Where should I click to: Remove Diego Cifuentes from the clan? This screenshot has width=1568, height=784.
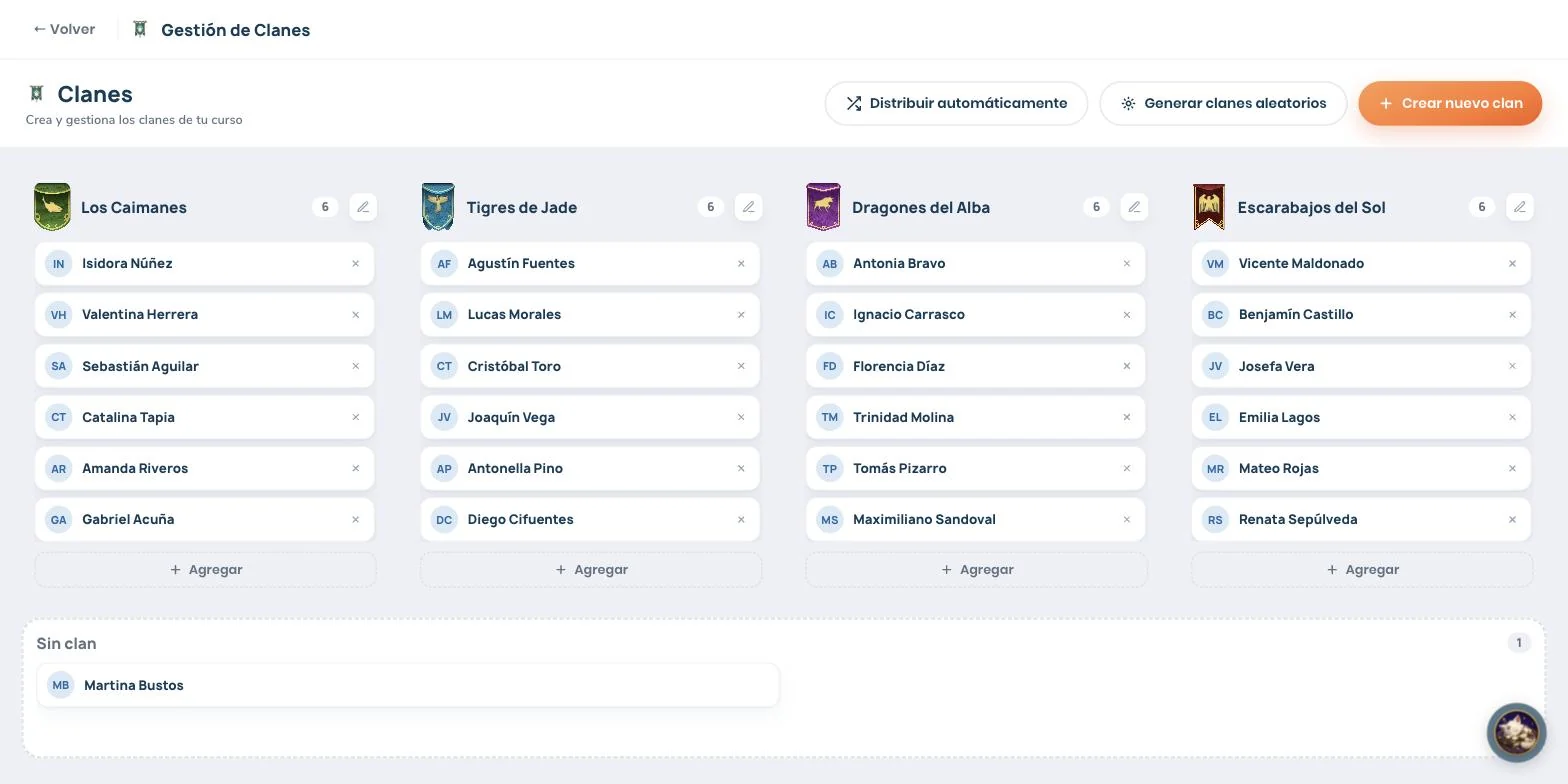coord(741,520)
